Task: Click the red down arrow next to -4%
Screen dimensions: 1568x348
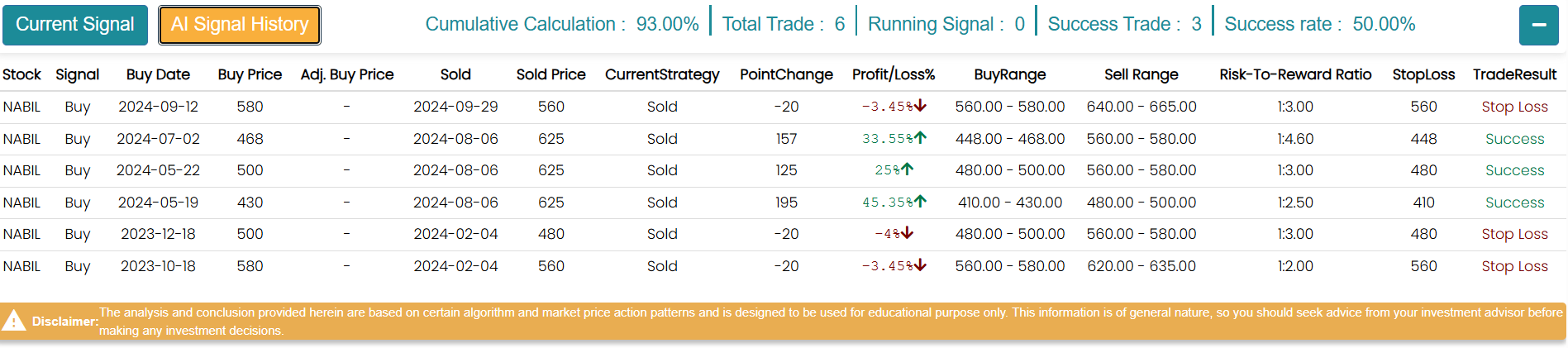Action: pos(908,233)
